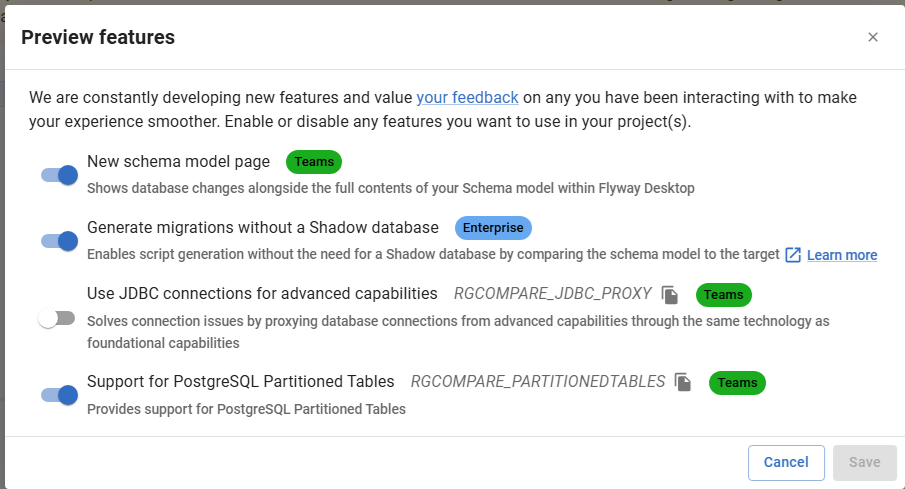905x489 pixels.
Task: Copy the RGCOMPARE_JDBC_PROXY variable name
Action: tap(670, 295)
